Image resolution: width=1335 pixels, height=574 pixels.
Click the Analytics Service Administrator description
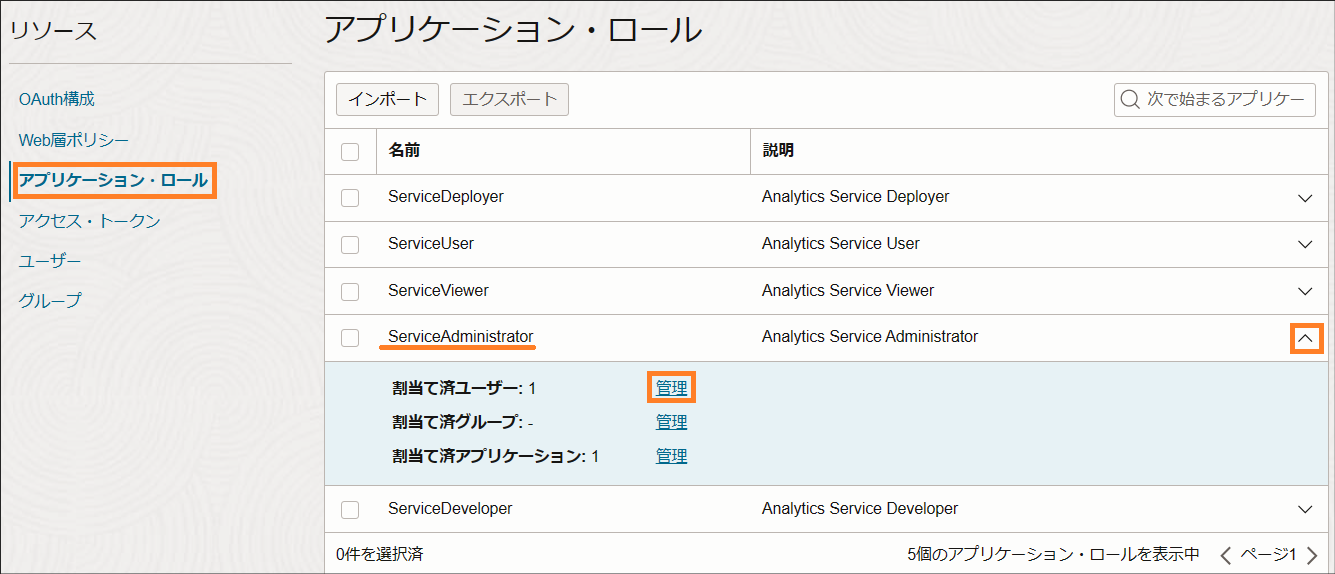[870, 337]
